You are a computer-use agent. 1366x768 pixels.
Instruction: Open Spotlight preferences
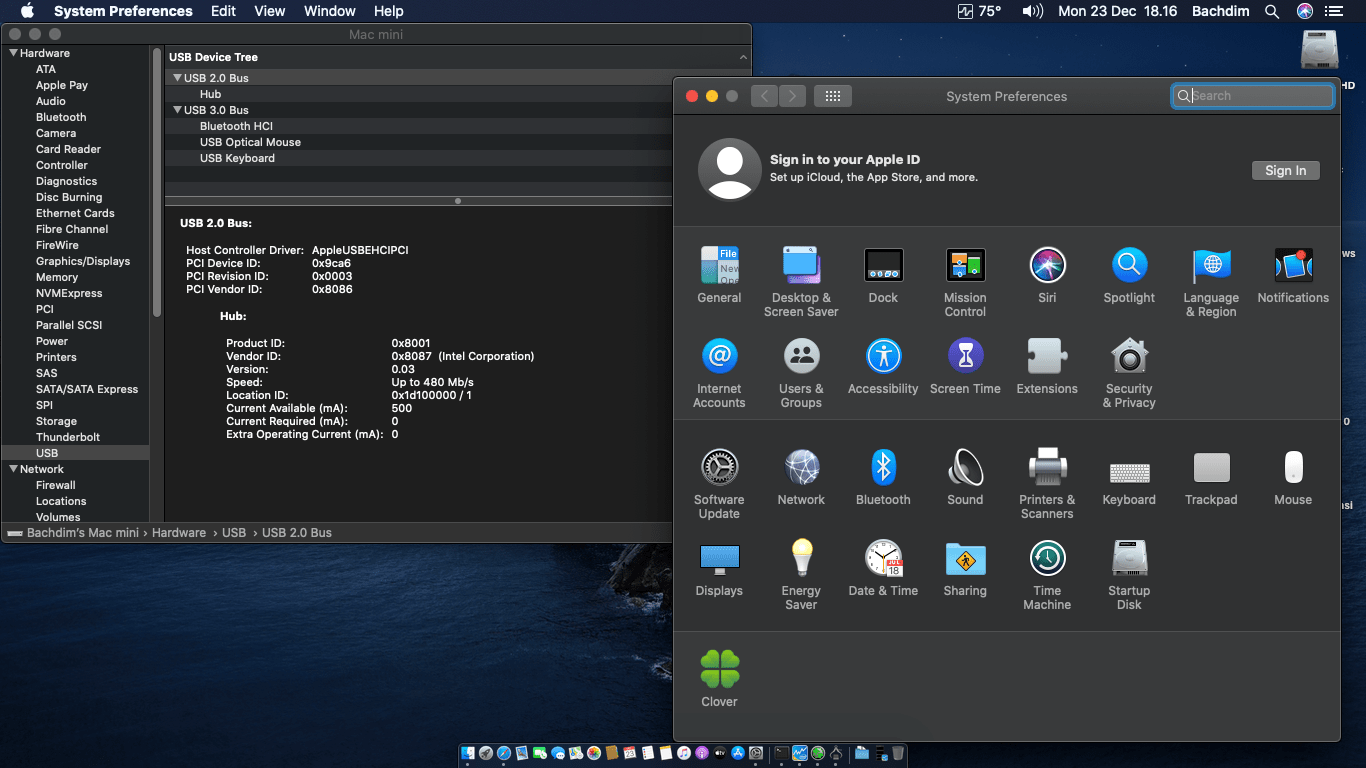[1129, 266]
